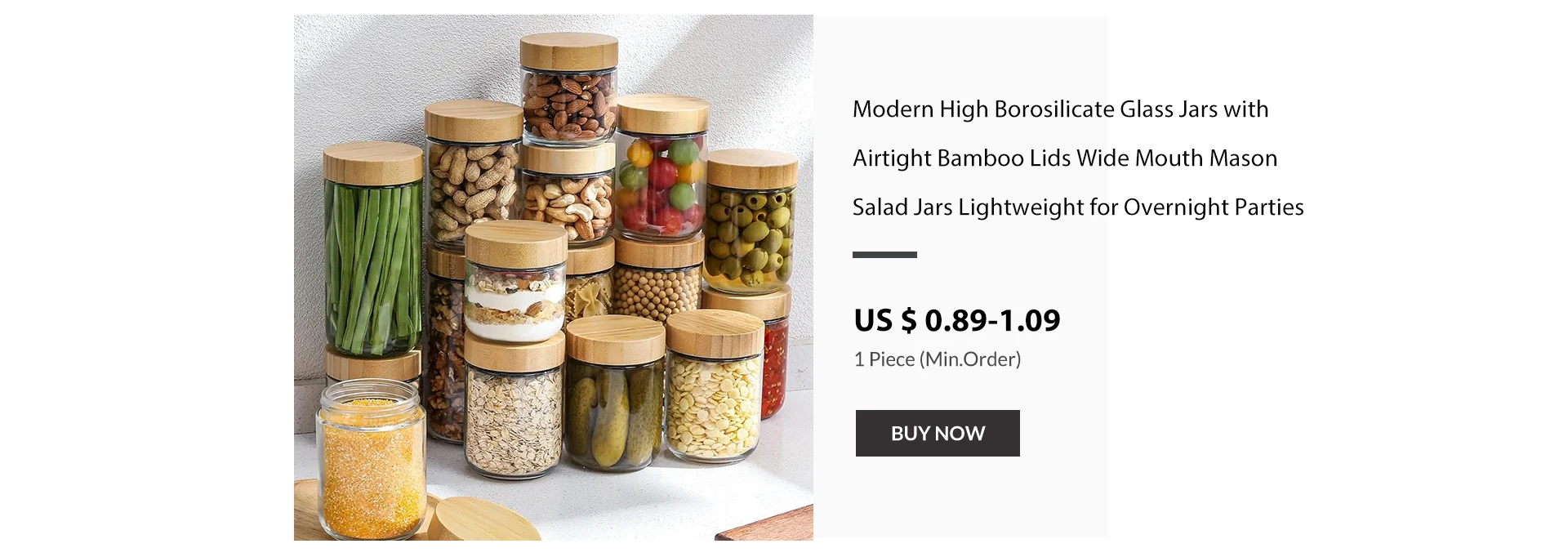Click the BUY NOW button
Screen dimensions: 1568x557
[938, 433]
